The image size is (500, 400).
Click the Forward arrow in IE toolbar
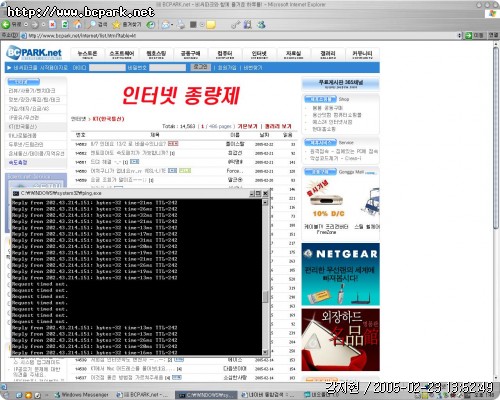point(35,24)
